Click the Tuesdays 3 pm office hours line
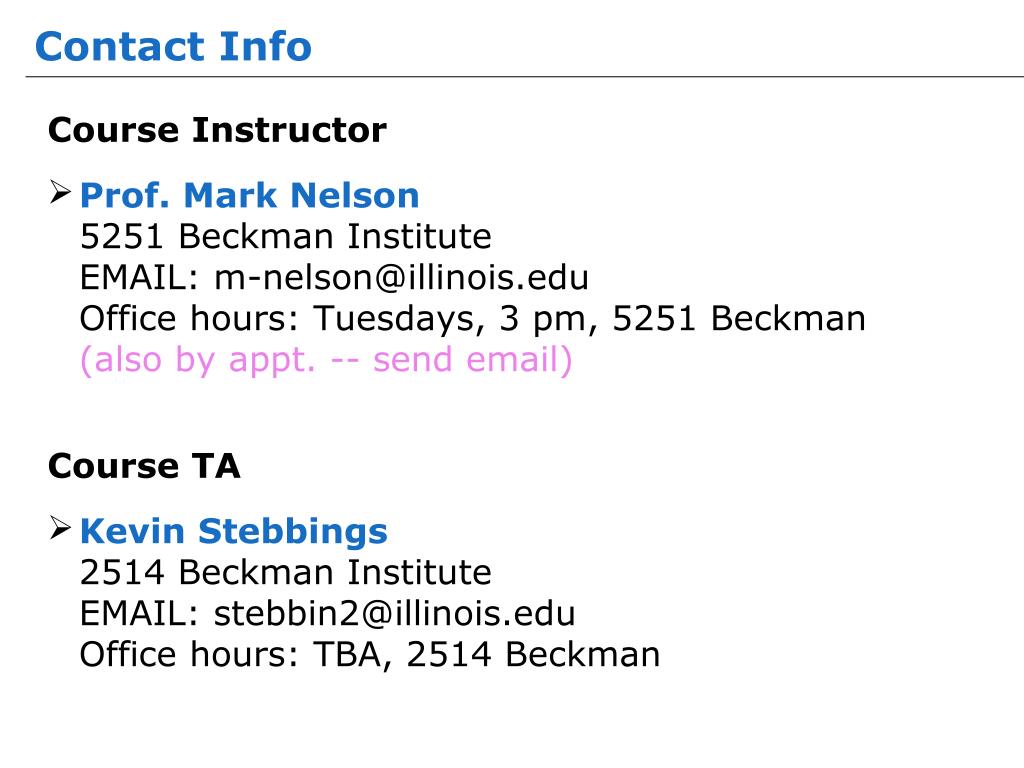This screenshot has width=1024, height=768. [473, 319]
